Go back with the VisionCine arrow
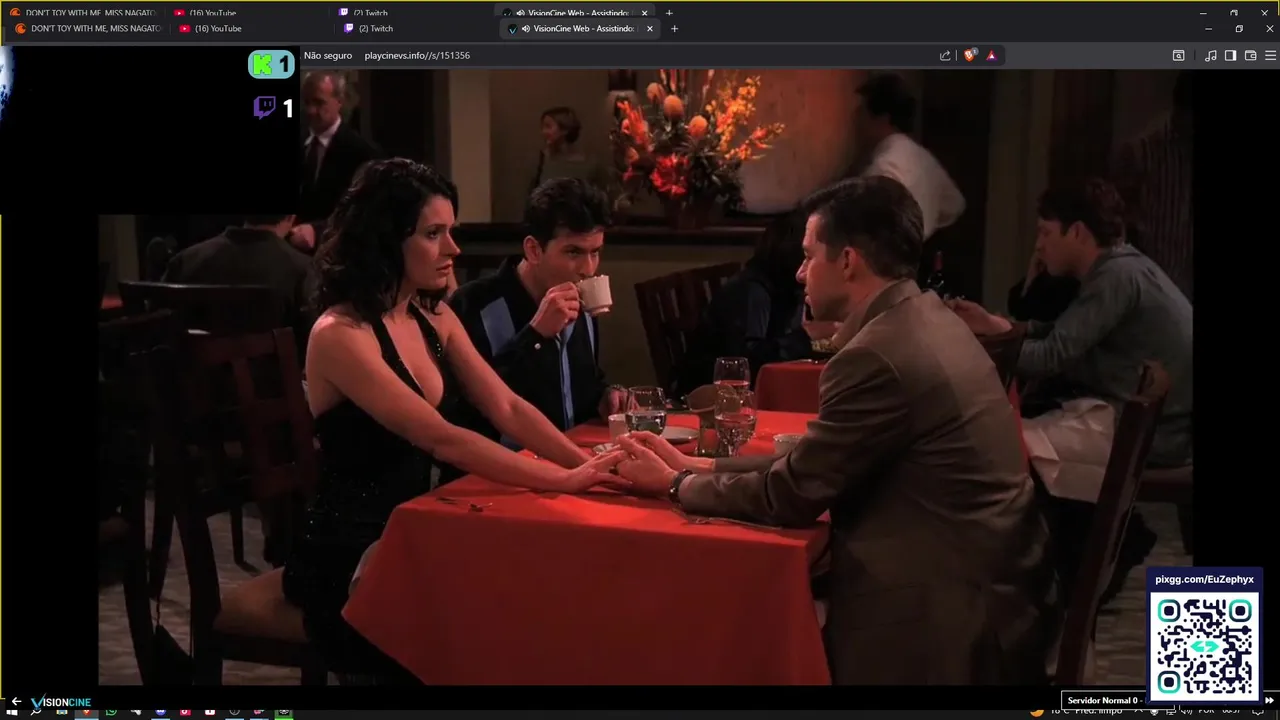This screenshot has width=1280, height=720. click(16, 701)
